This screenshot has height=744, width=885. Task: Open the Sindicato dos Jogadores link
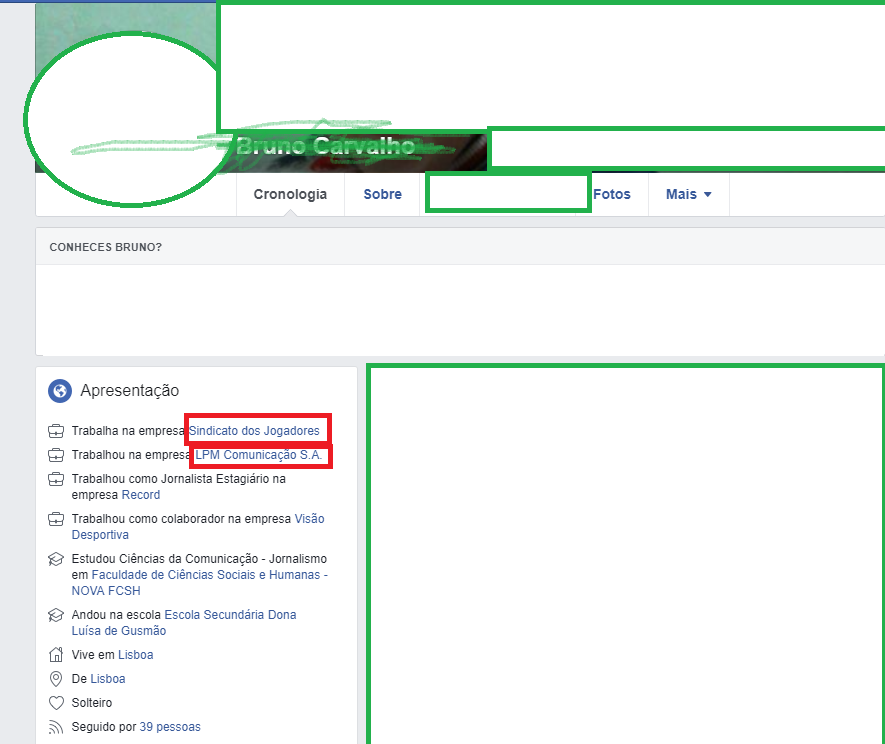tap(254, 431)
